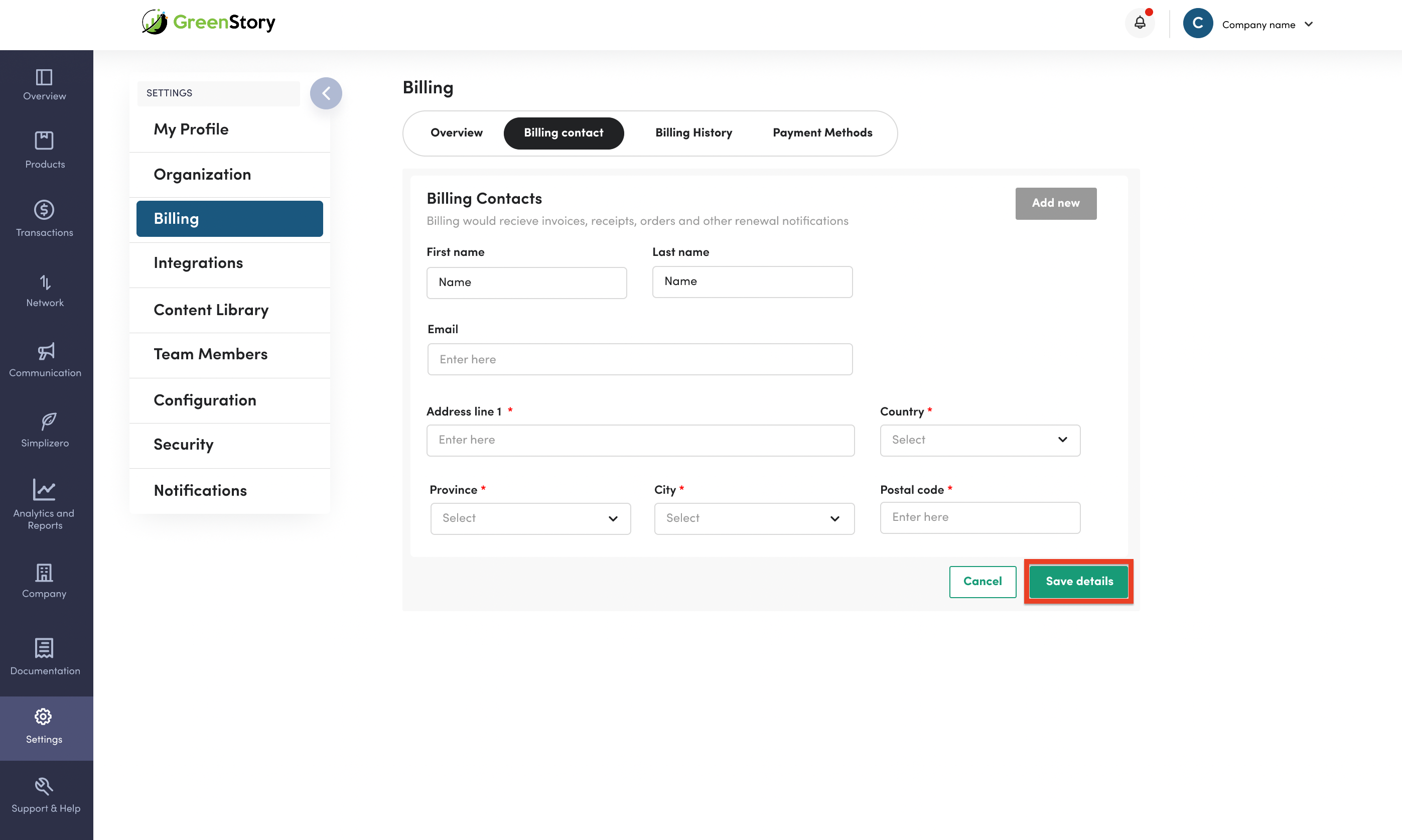The width and height of the screenshot is (1402, 840).
Task: Open the Documentation icon in the sidebar
Action: coord(44,648)
